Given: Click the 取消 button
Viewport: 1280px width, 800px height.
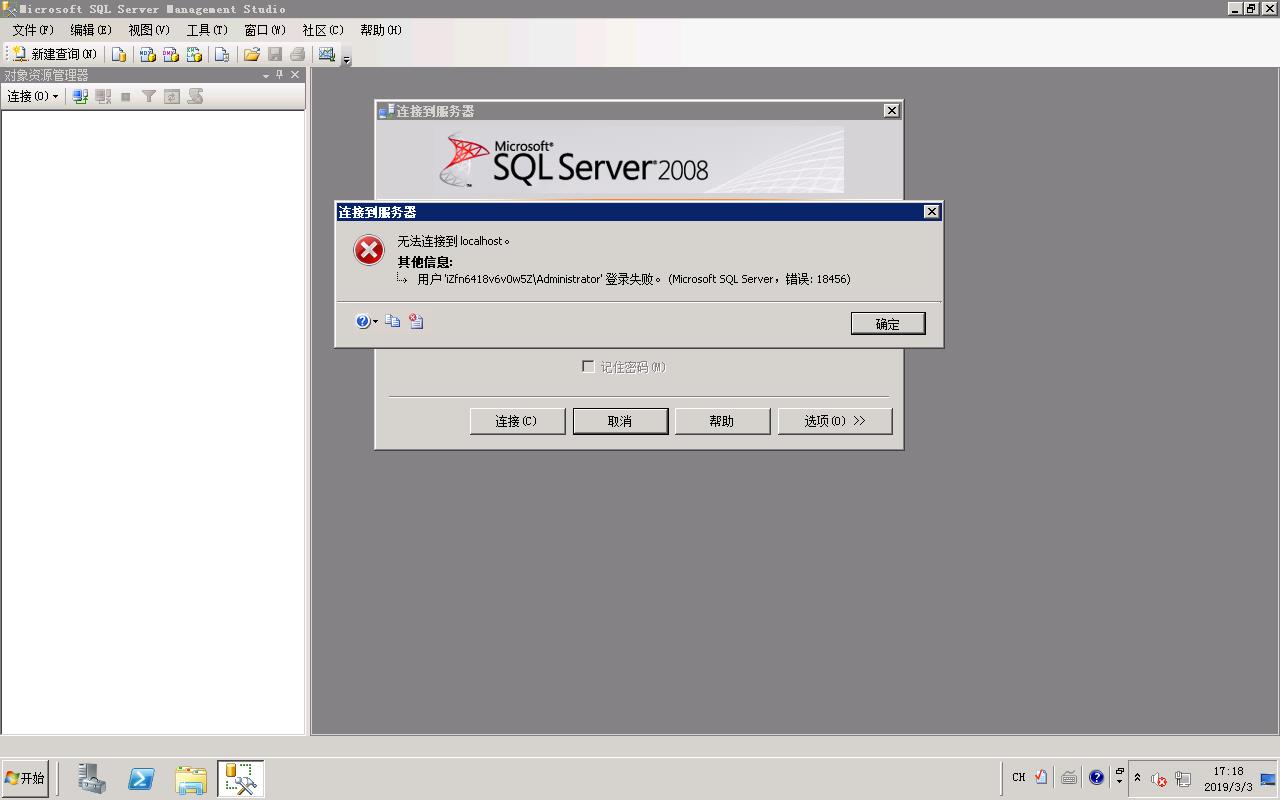Looking at the screenshot, I should coord(620,421).
